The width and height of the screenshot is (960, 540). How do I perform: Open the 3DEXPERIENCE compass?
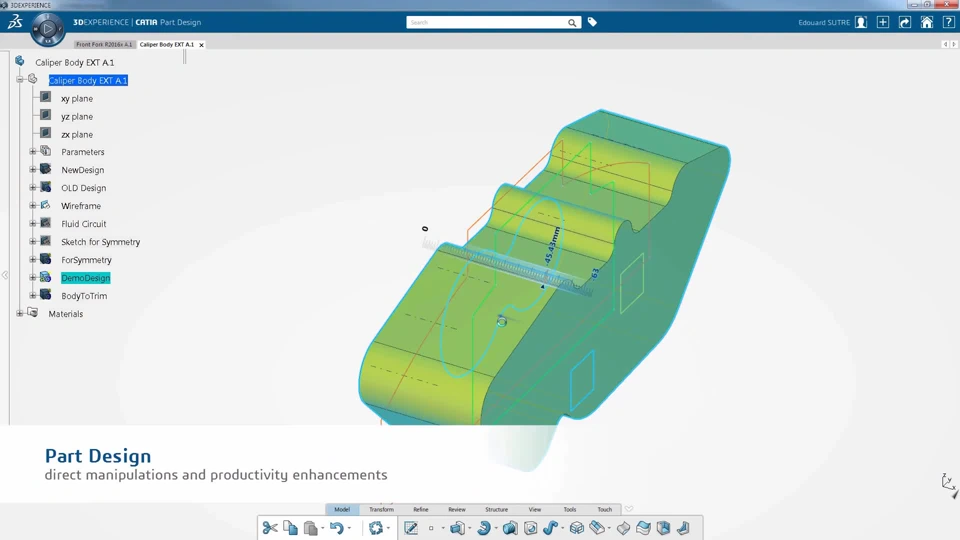47,29
